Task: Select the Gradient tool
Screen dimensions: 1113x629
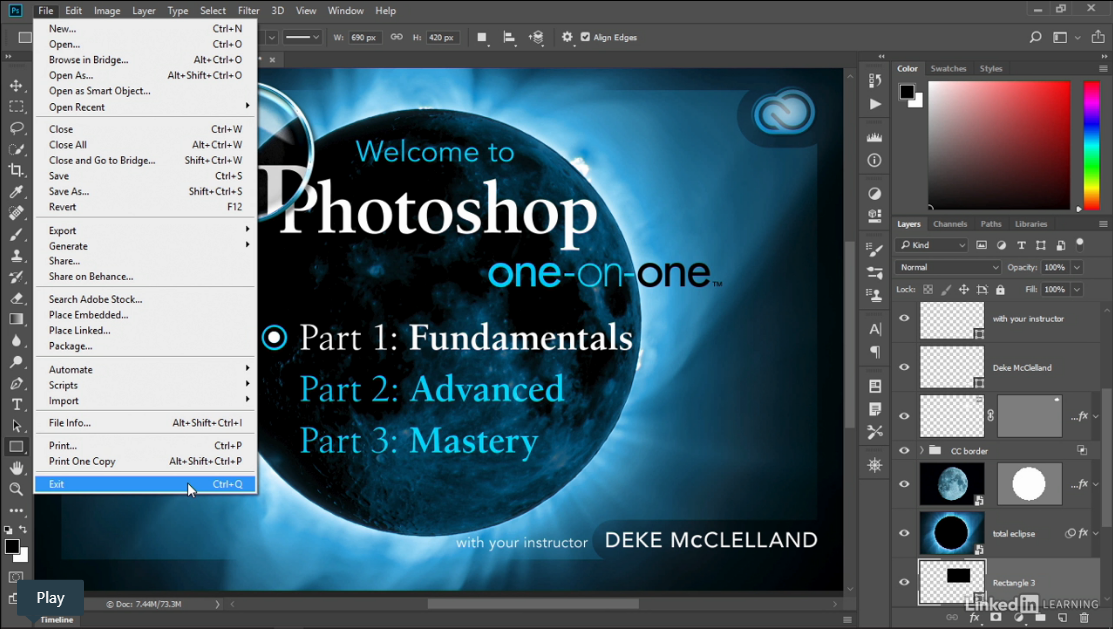Action: click(x=16, y=319)
